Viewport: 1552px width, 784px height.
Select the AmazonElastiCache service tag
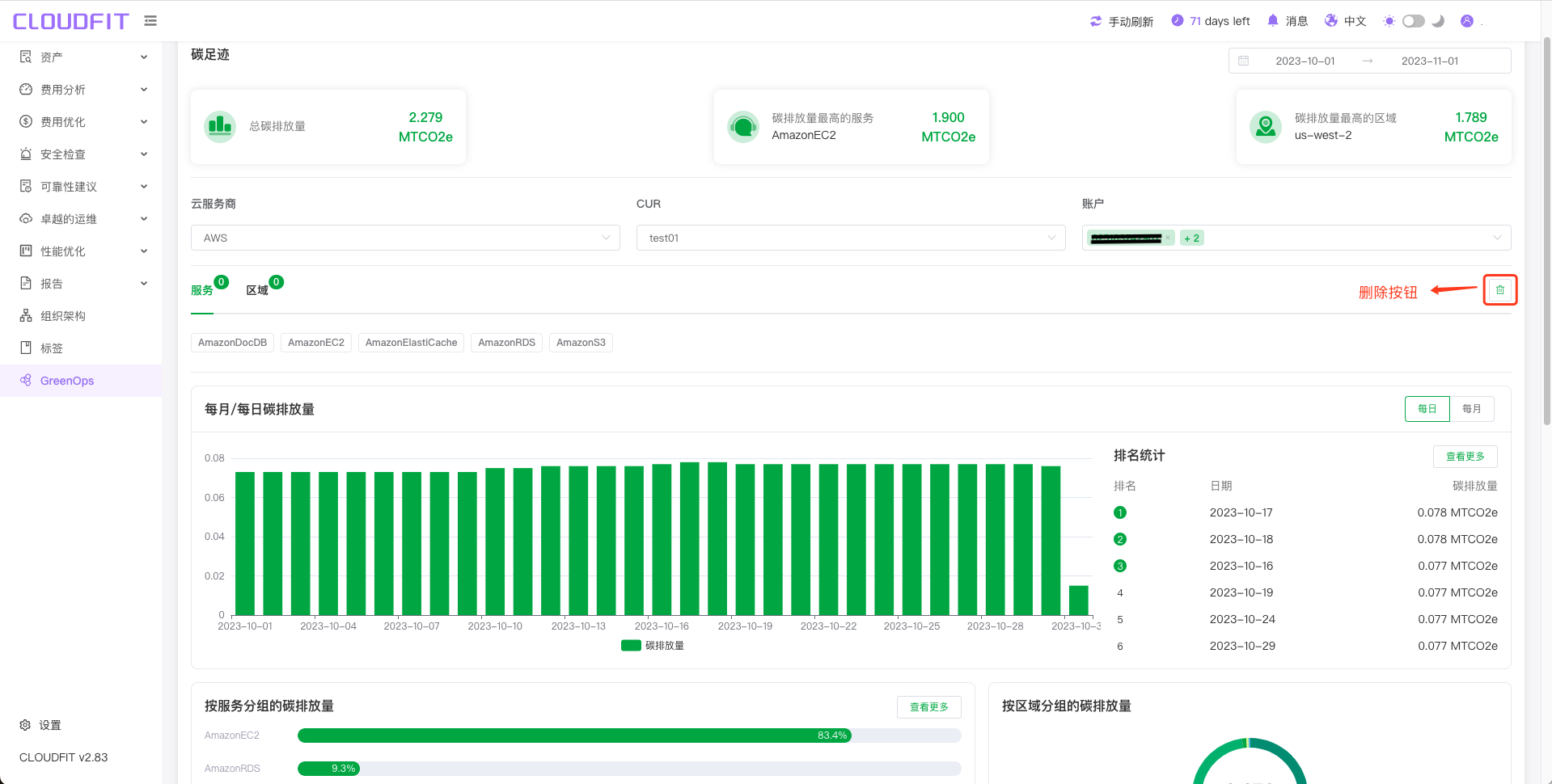pyautogui.click(x=412, y=343)
